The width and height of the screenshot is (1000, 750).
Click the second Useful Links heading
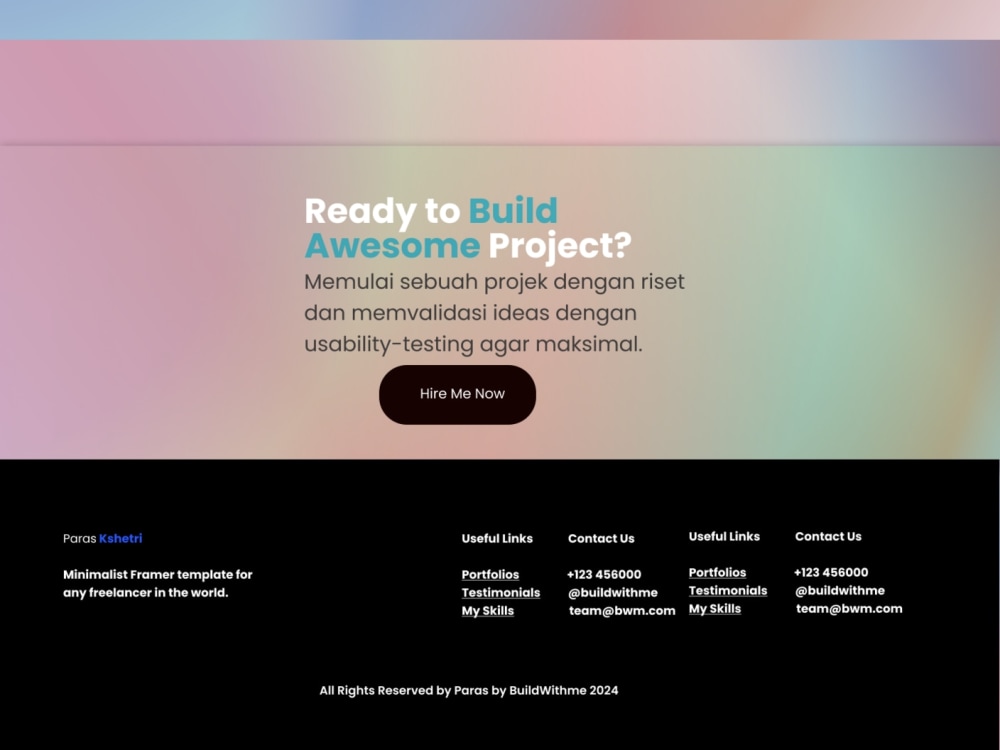point(724,536)
